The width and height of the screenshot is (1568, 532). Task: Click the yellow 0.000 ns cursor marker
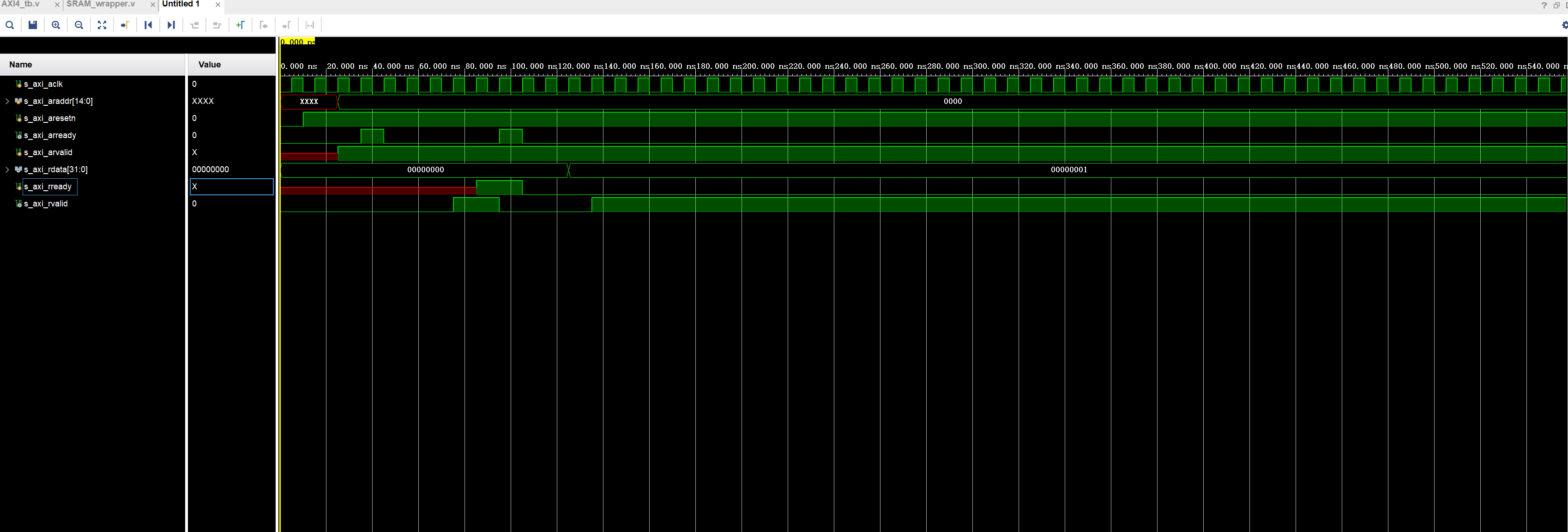pyautogui.click(x=296, y=42)
